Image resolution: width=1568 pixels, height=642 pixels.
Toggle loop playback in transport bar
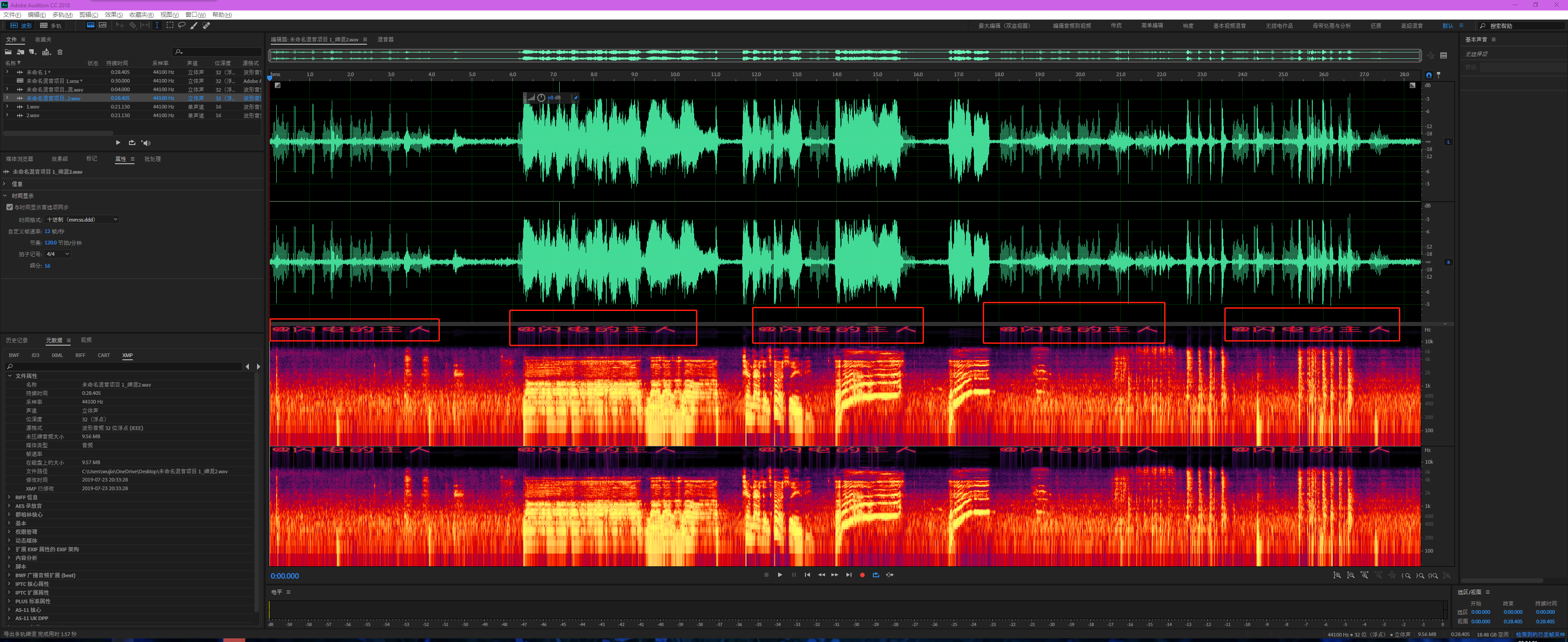[x=876, y=575]
